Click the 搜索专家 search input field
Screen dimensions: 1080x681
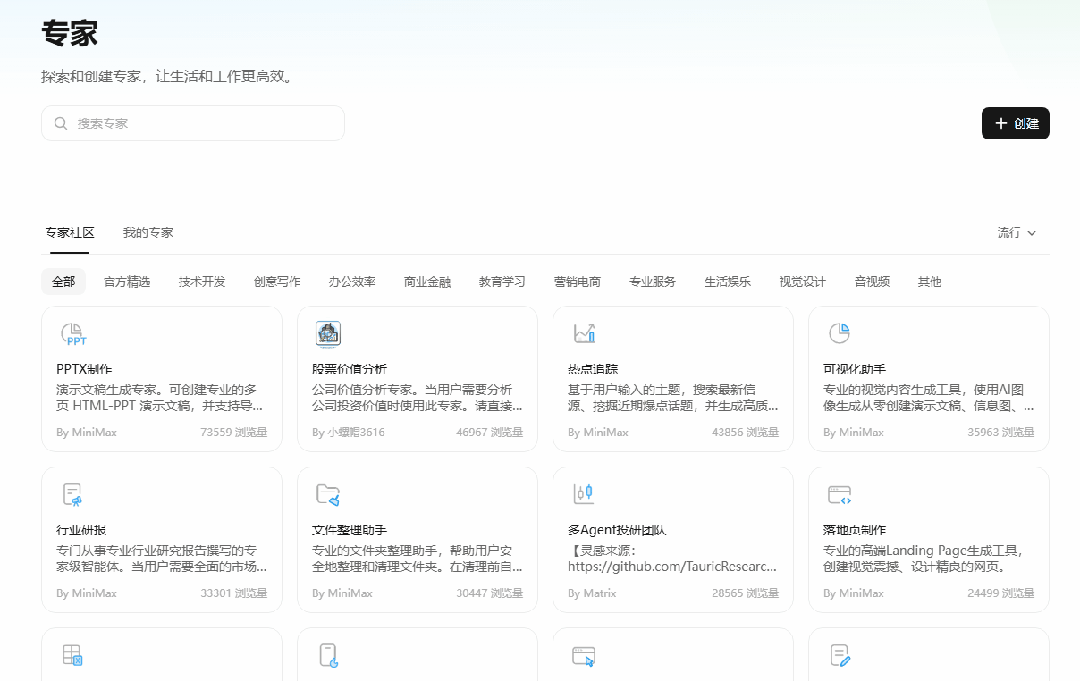click(x=192, y=123)
